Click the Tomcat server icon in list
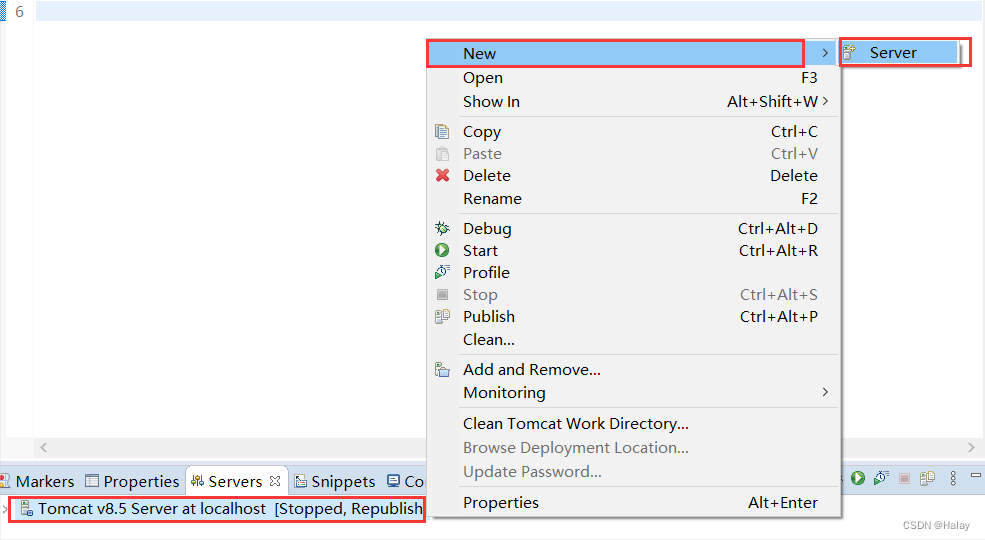985x540 pixels. [26, 508]
